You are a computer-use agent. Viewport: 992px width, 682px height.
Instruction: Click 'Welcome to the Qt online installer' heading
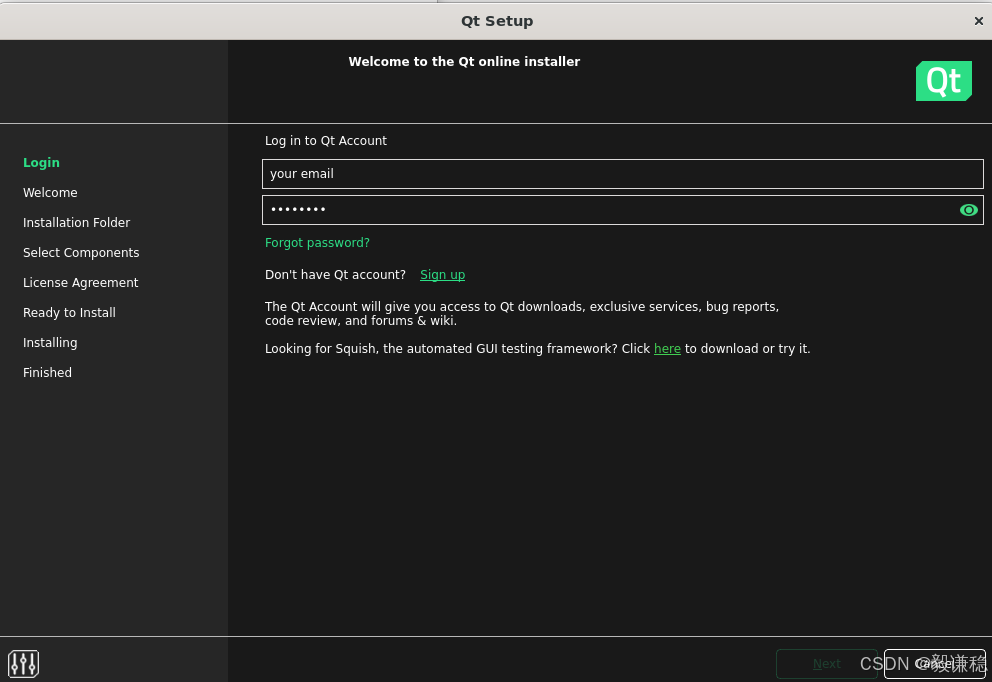(x=464, y=61)
